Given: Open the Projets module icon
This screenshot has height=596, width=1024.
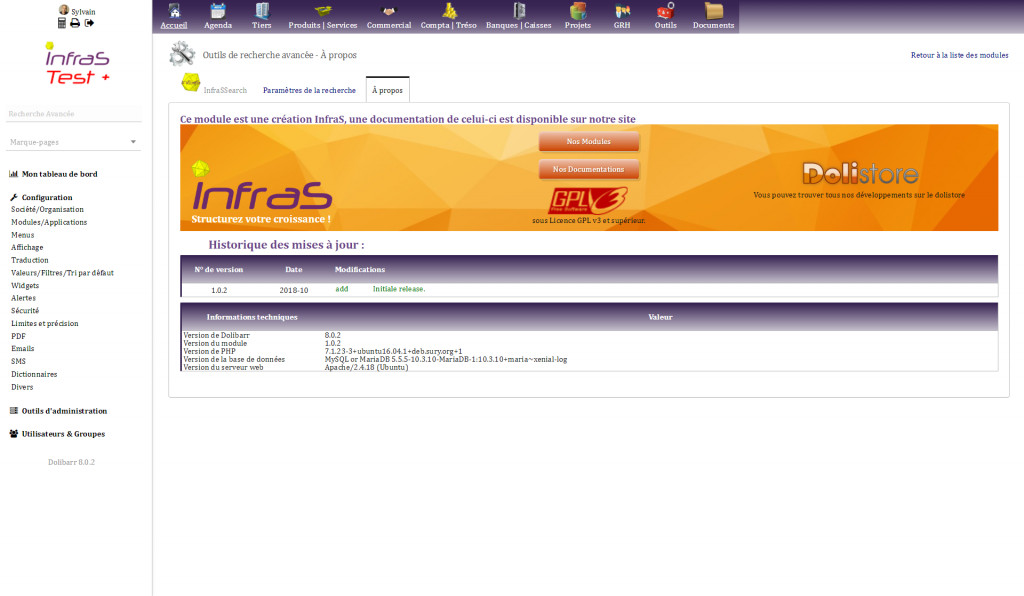Looking at the screenshot, I should 577,10.
